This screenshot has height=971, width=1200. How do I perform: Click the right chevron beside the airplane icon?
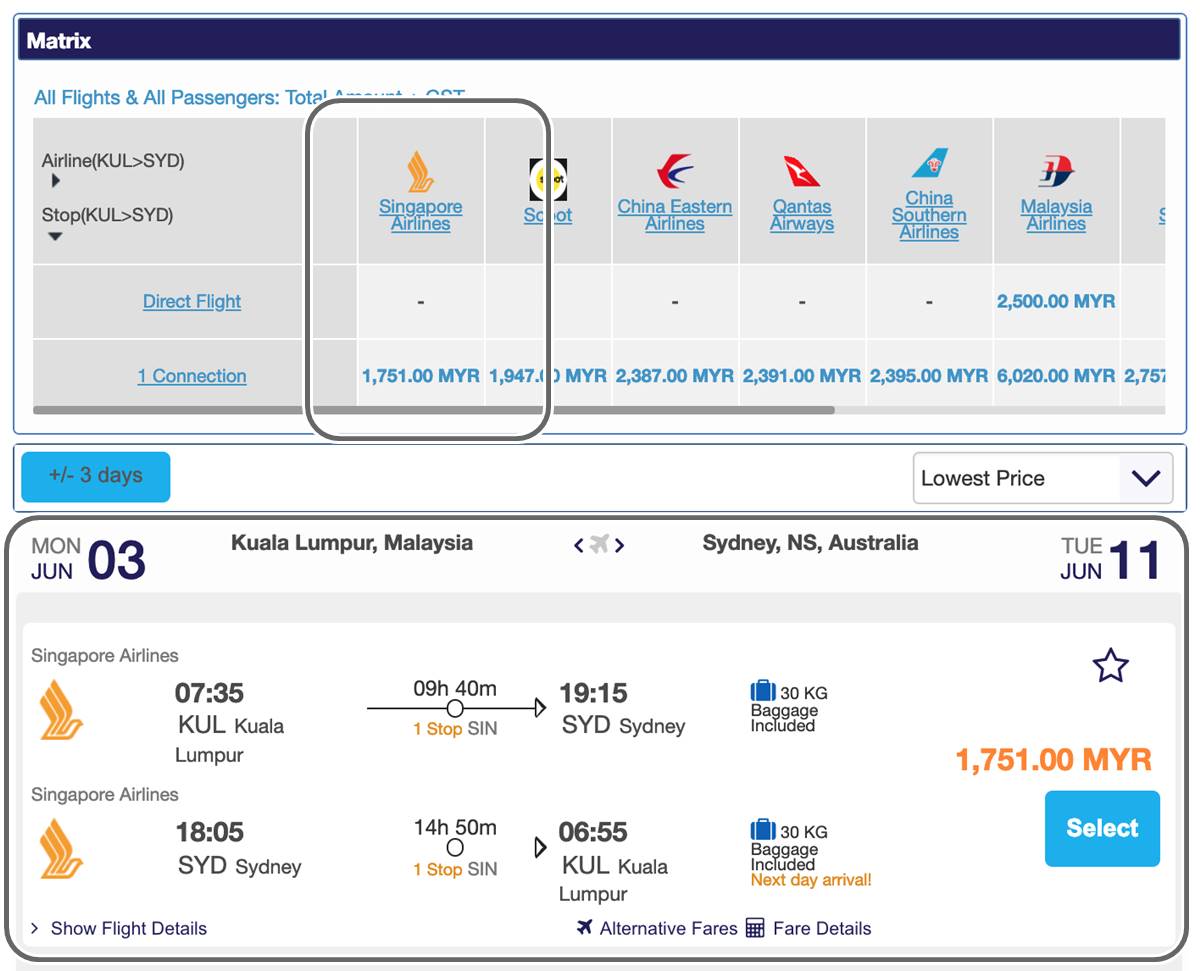(x=620, y=545)
